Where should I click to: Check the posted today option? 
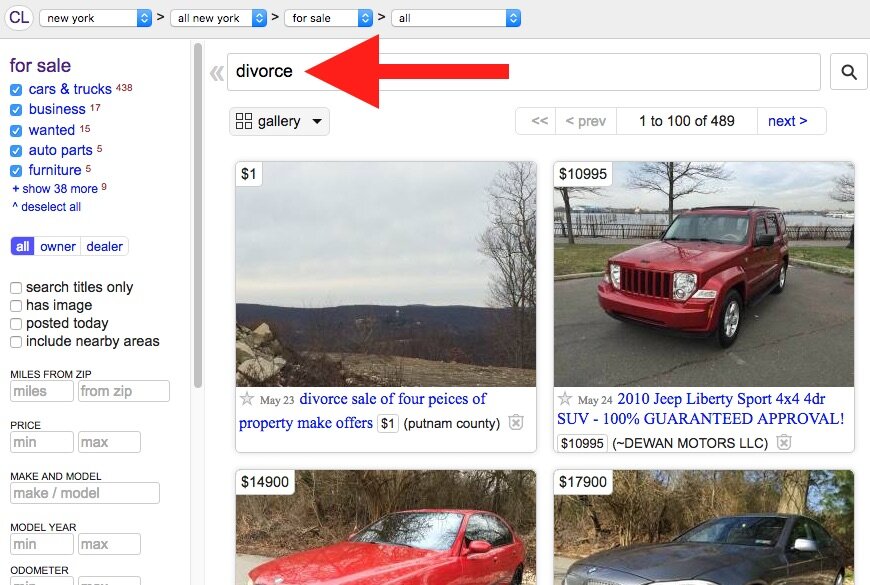tap(15, 323)
